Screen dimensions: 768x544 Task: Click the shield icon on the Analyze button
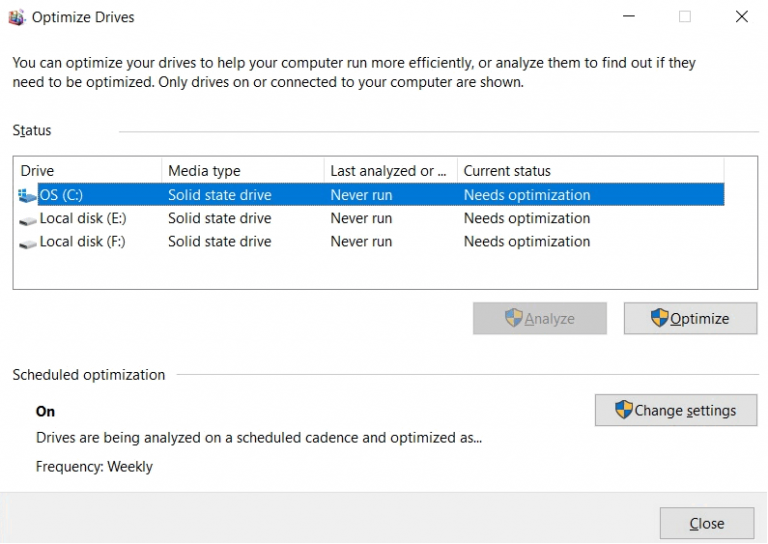(514, 318)
